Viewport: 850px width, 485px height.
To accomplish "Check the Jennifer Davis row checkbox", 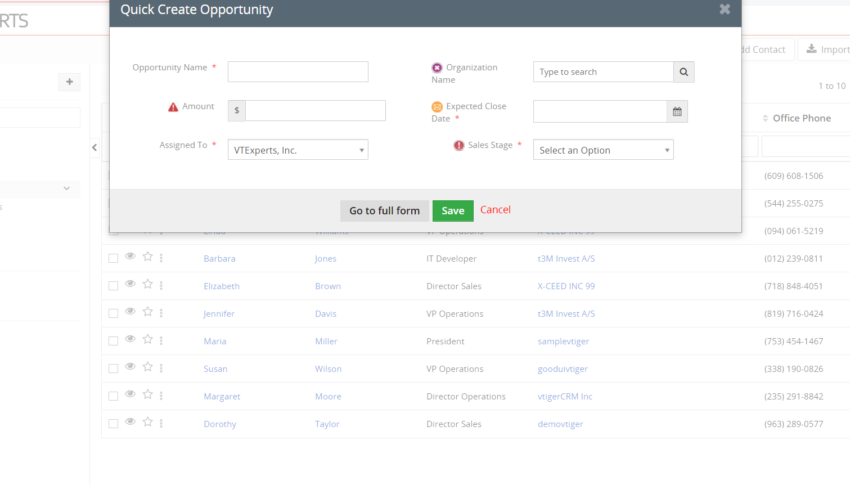I will 113,314.
